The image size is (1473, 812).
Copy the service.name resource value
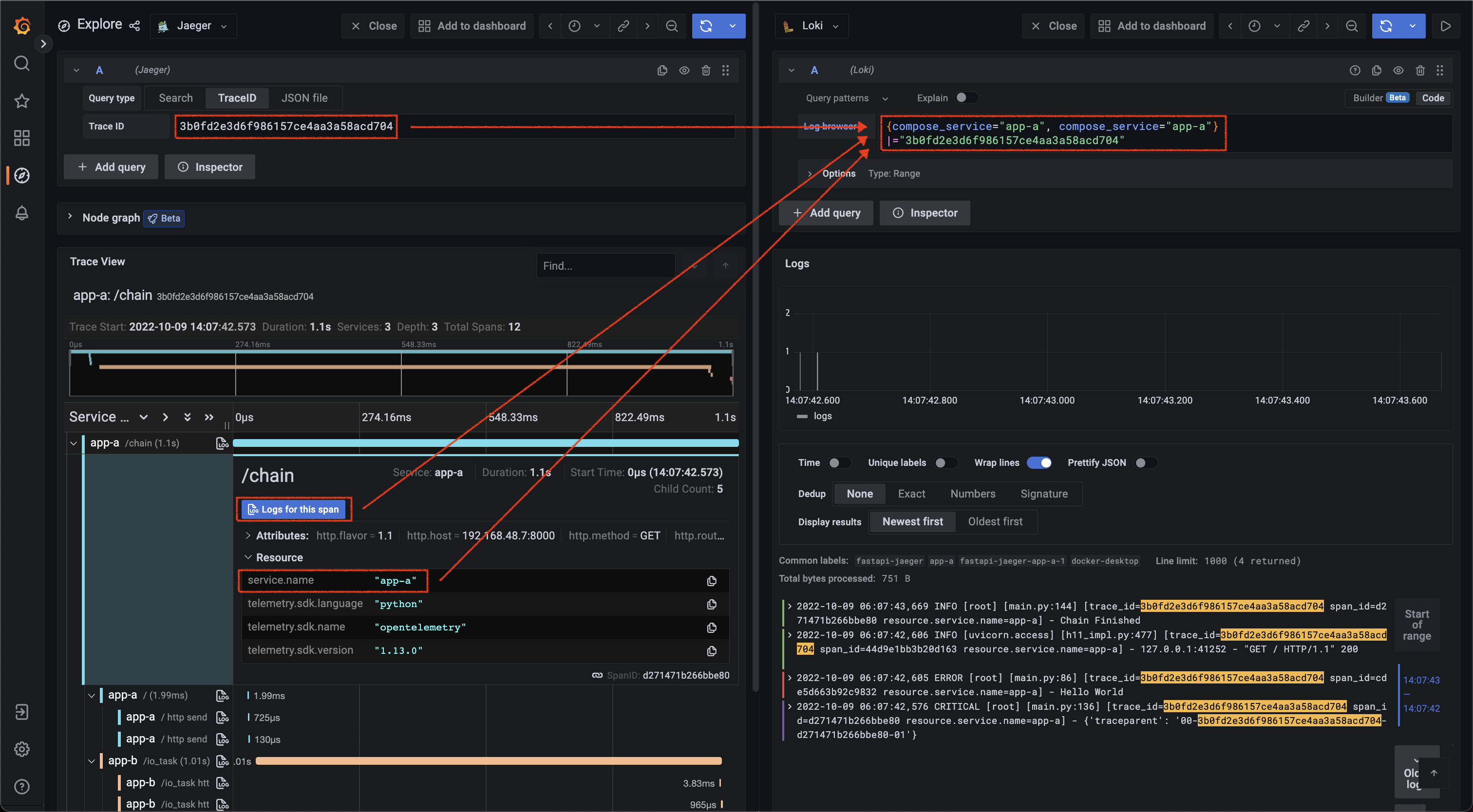point(711,581)
